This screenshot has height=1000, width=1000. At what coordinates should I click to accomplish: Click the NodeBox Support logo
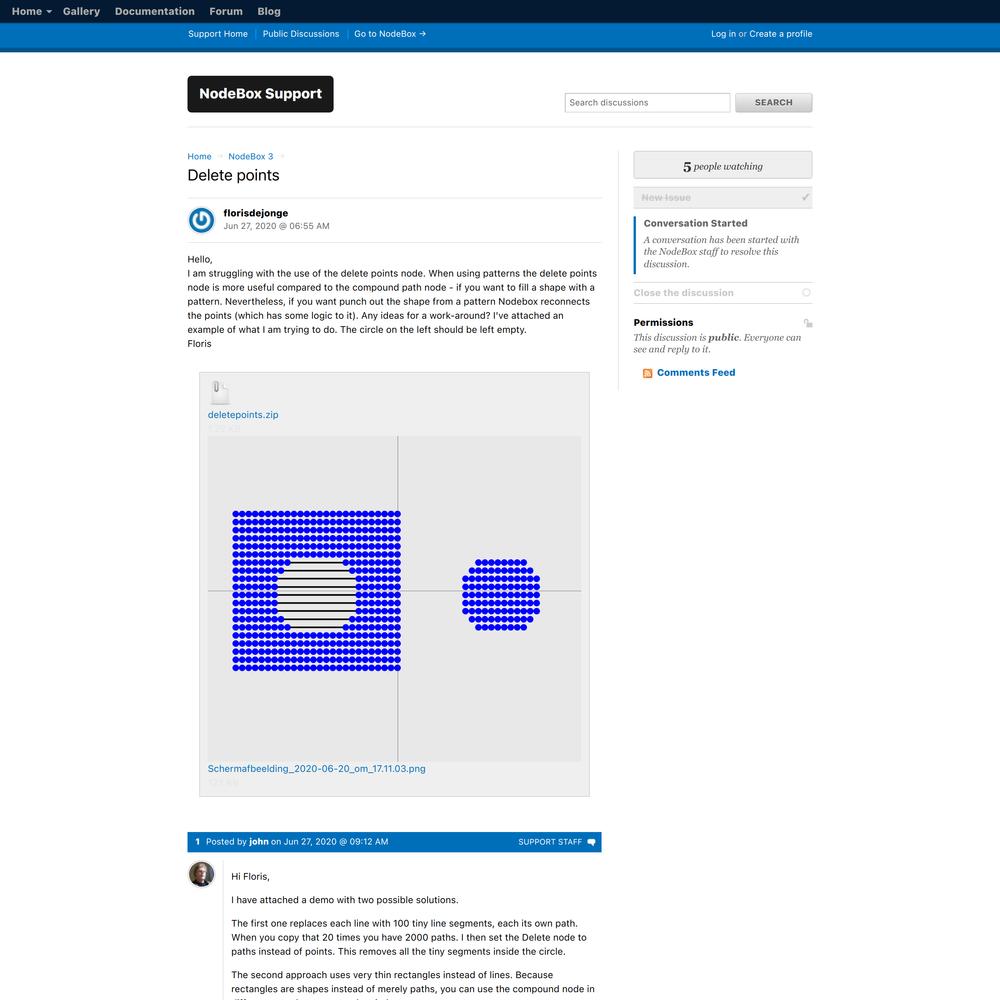260,94
